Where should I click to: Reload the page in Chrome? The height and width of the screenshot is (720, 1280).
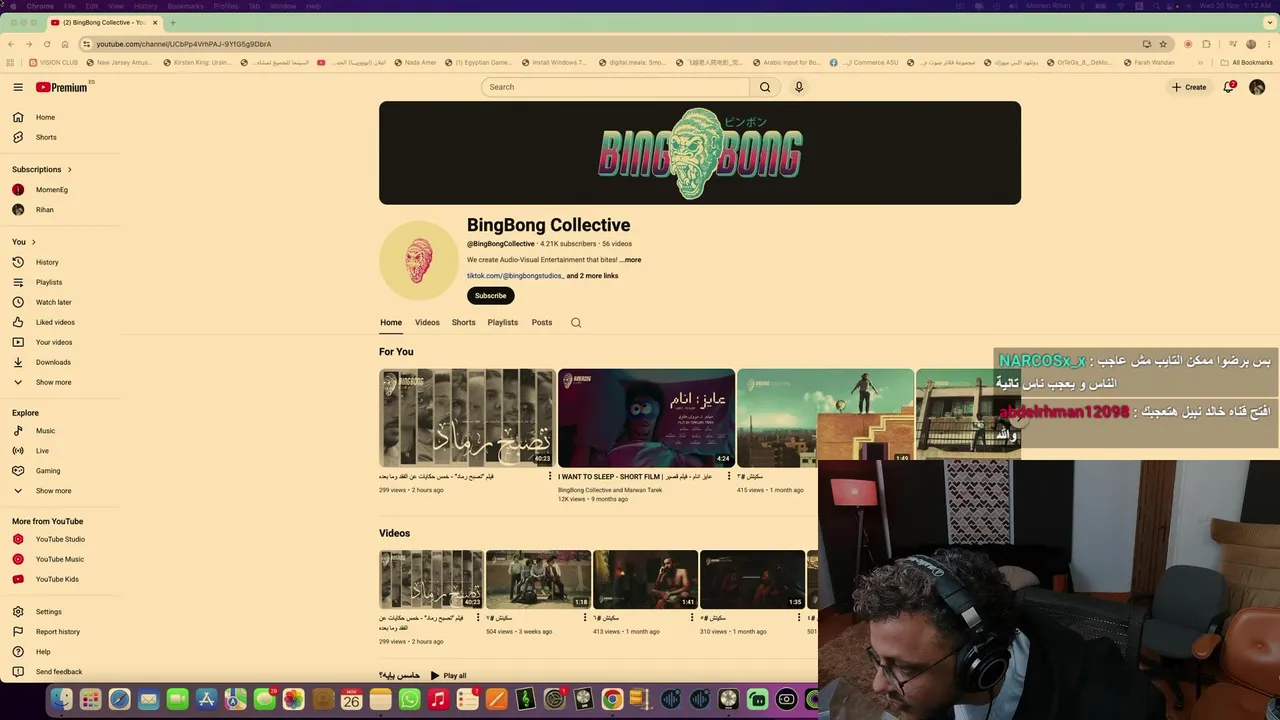pos(46,44)
